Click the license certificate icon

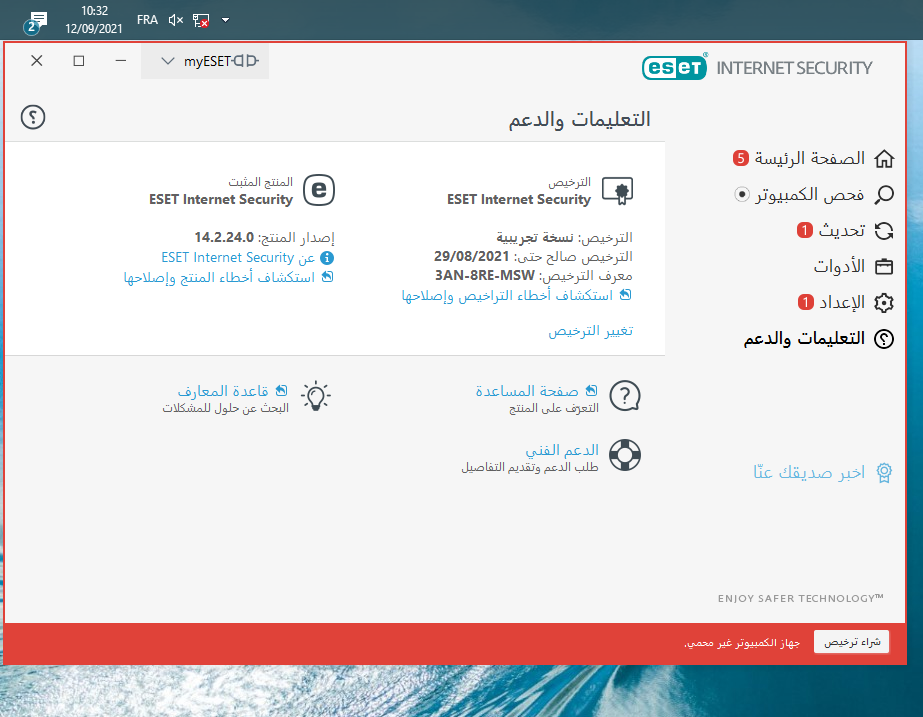point(617,191)
